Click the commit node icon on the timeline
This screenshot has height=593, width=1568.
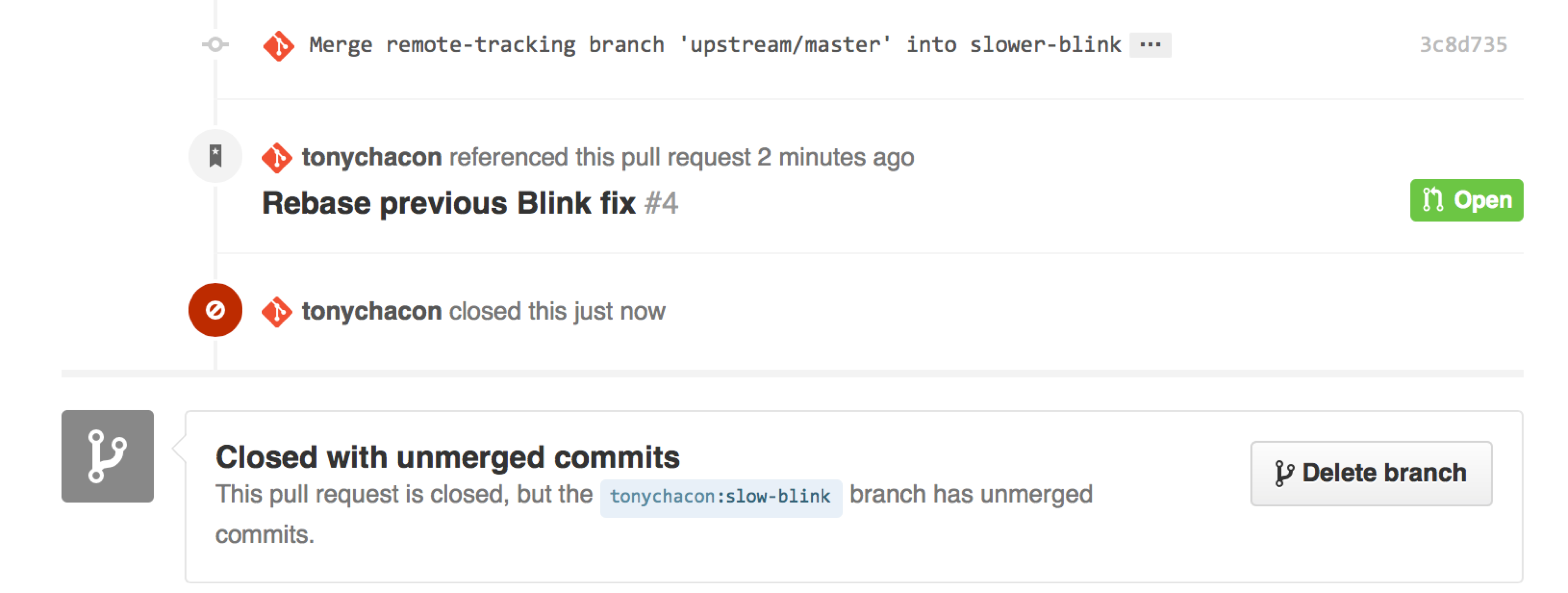point(215,44)
